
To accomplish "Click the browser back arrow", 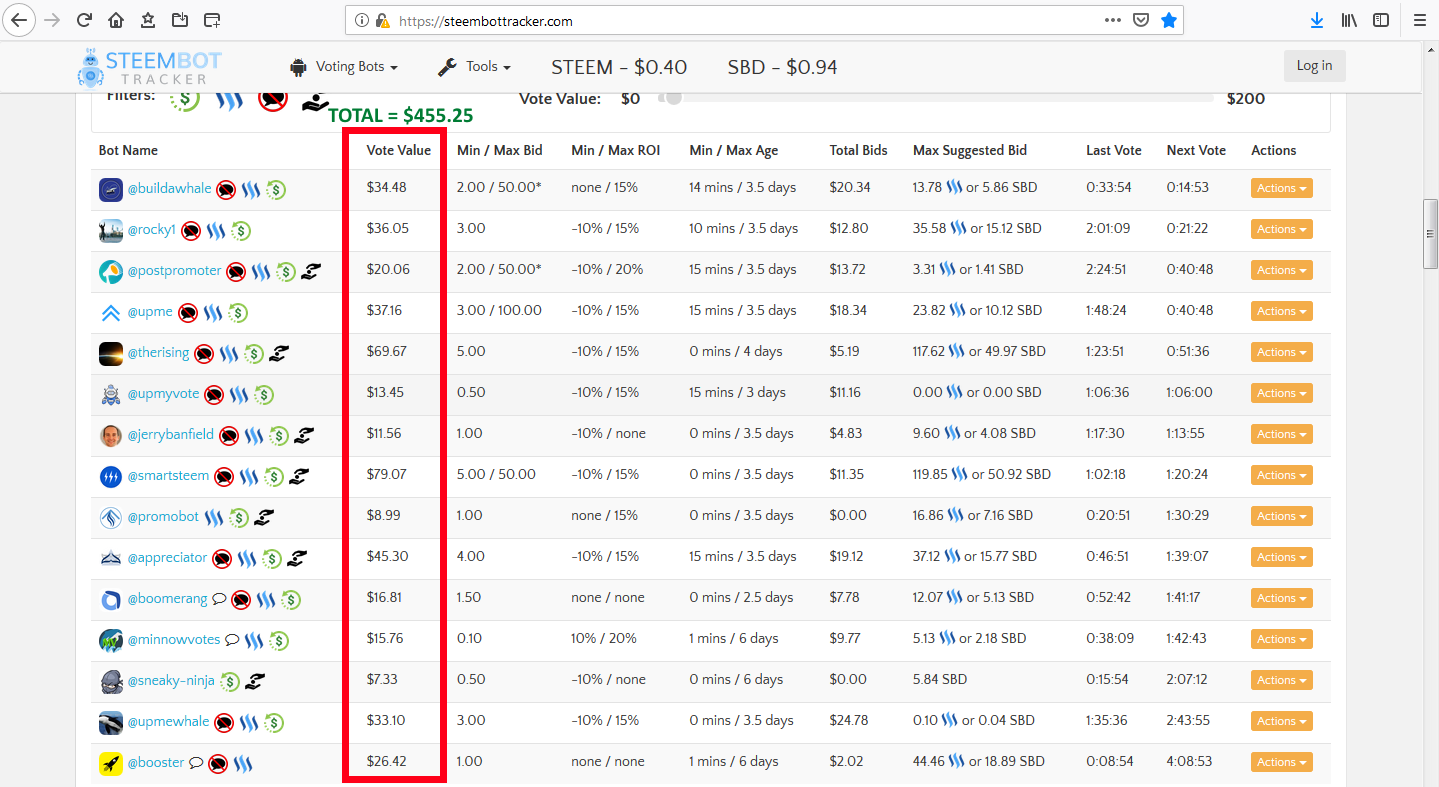I will 21,20.
